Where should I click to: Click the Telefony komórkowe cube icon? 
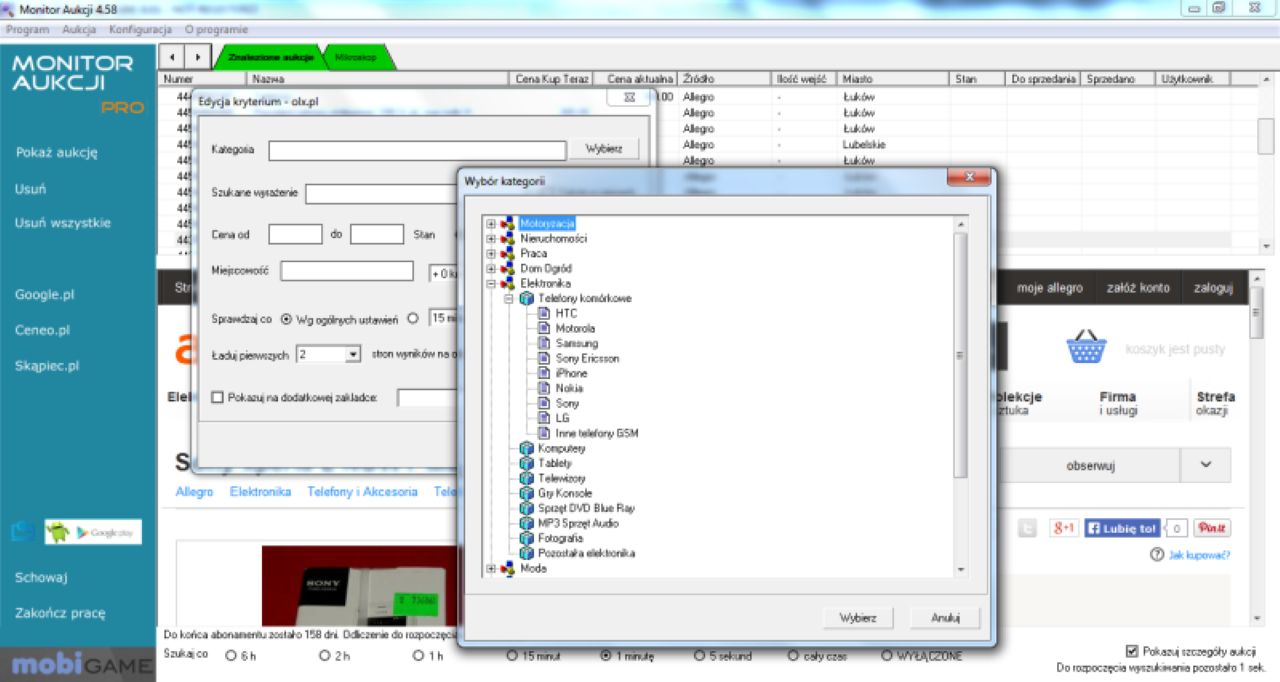click(526, 299)
